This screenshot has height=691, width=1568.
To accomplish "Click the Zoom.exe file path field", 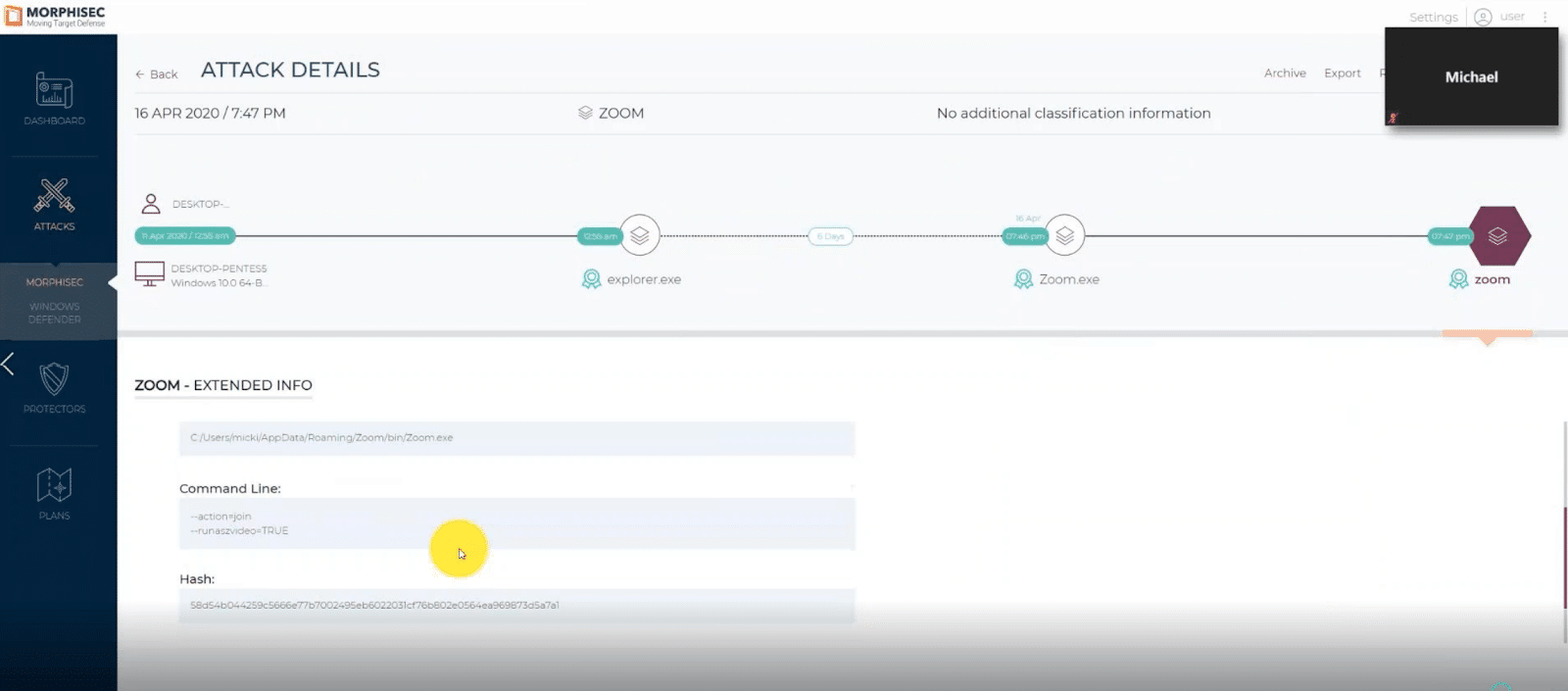I will tap(516, 438).
